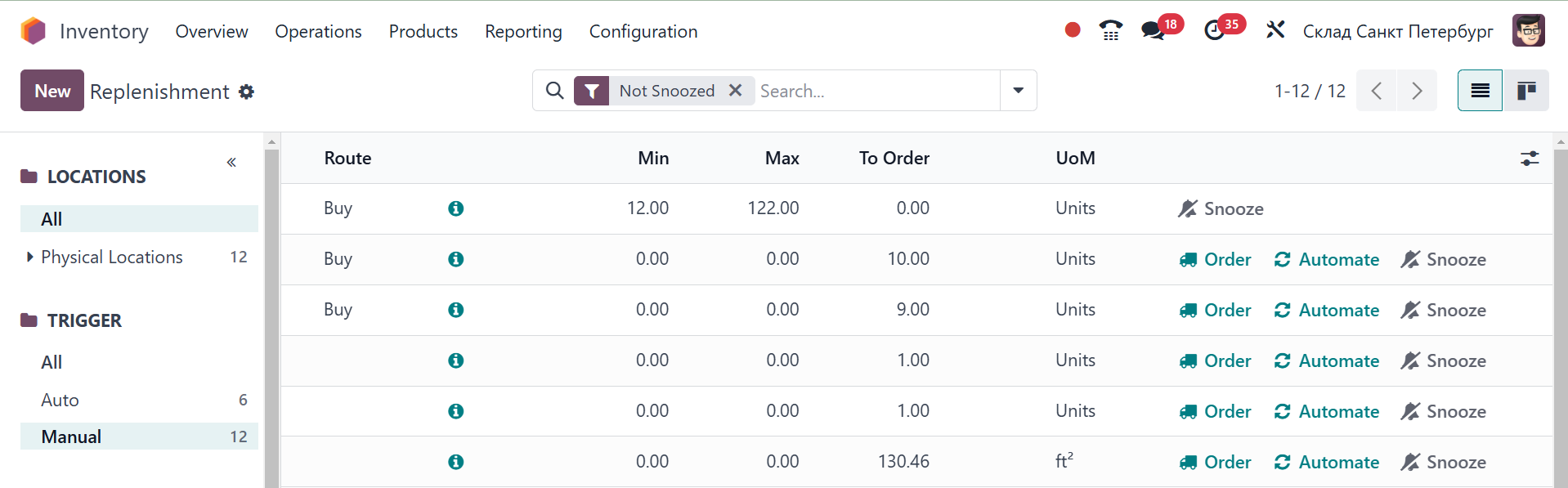Click the search input field
The height and width of the screenshot is (488, 1568).
(875, 91)
